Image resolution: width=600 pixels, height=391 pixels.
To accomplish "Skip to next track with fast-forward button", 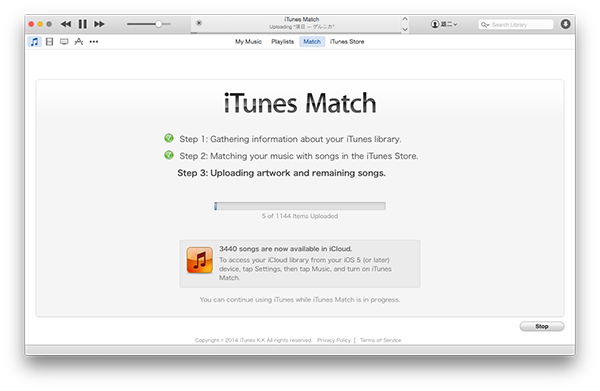I will click(x=99, y=24).
